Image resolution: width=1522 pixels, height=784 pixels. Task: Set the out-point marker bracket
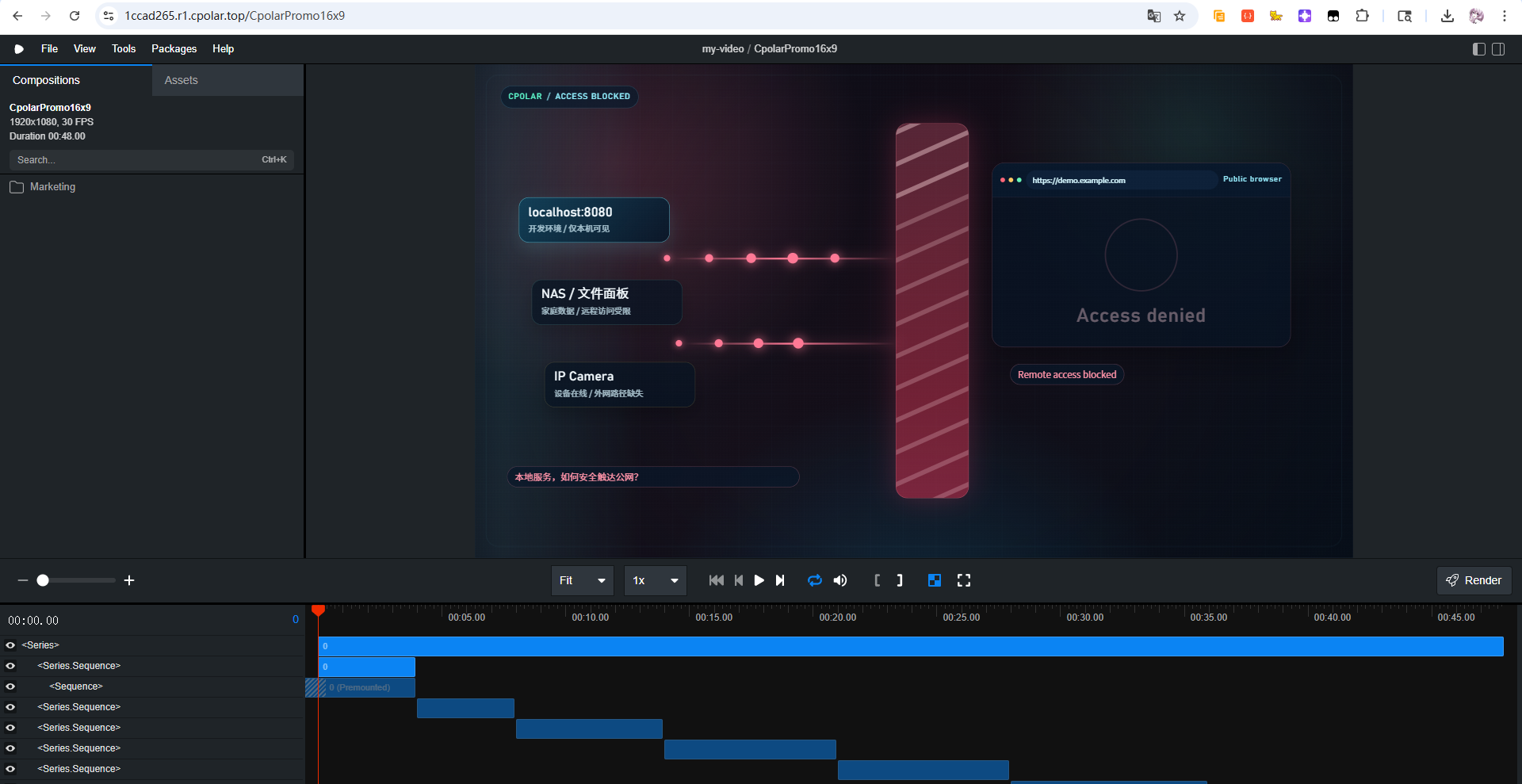click(x=900, y=580)
